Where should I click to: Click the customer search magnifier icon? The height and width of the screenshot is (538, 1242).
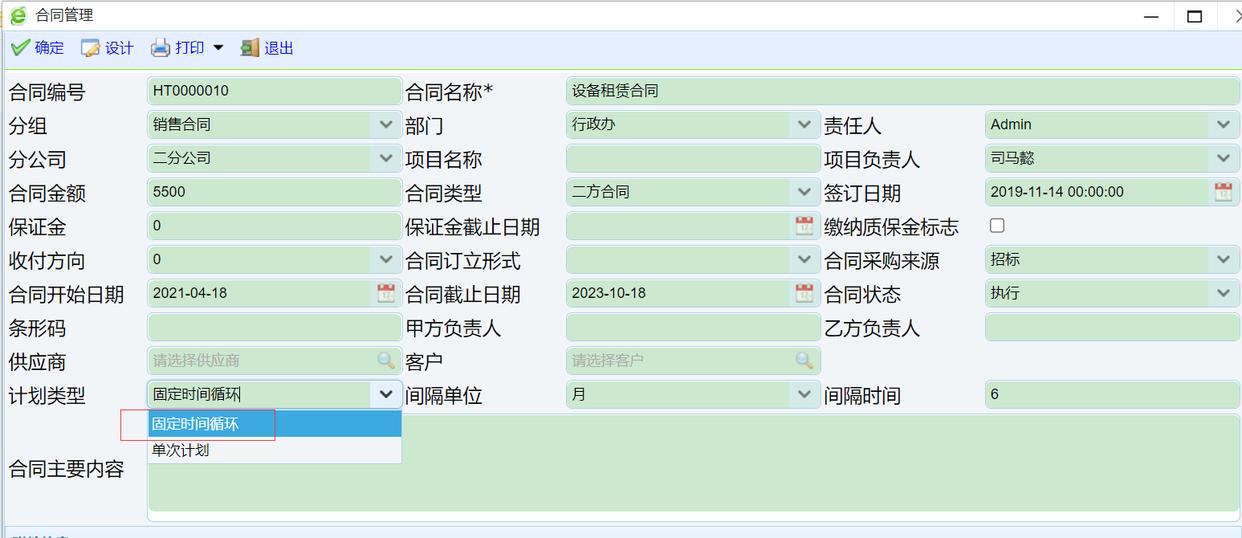pos(804,360)
